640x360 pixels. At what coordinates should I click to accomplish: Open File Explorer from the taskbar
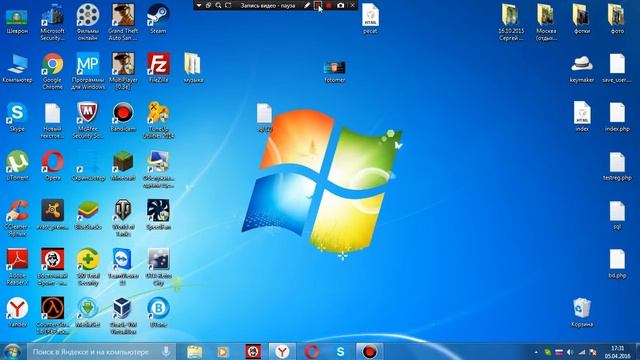(x=195, y=351)
